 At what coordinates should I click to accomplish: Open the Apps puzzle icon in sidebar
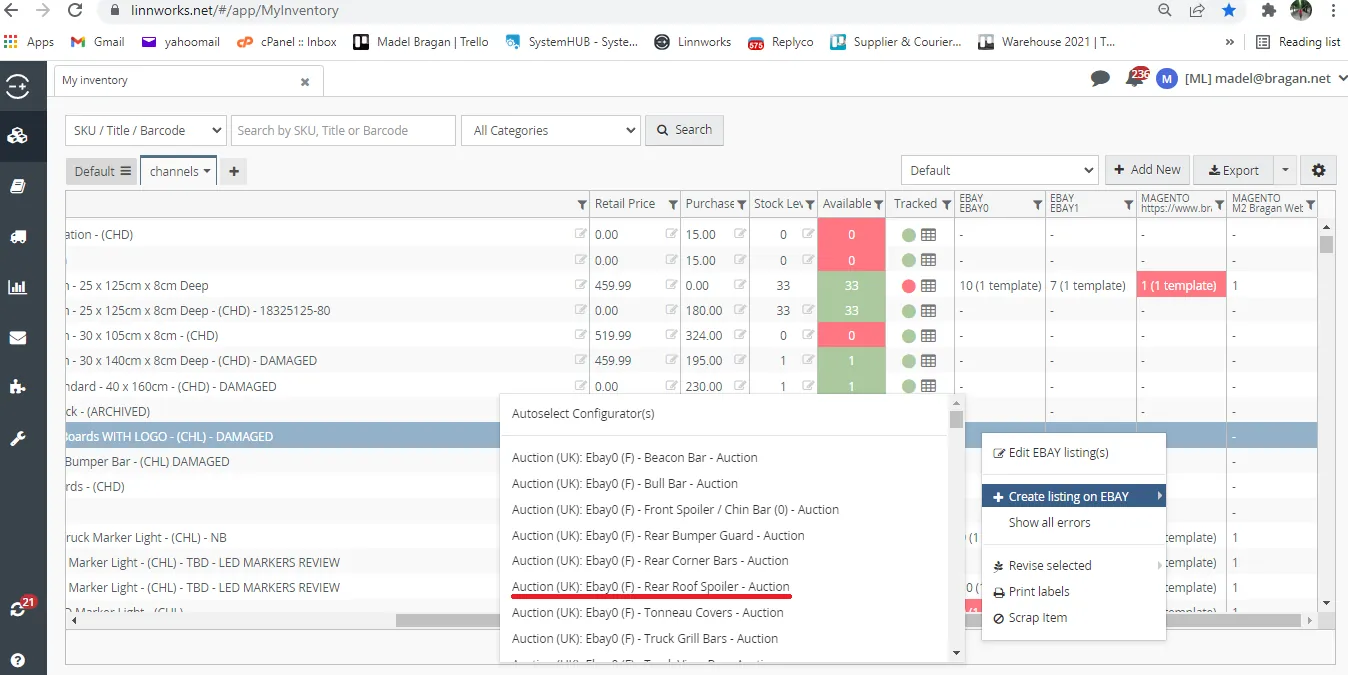[17, 387]
